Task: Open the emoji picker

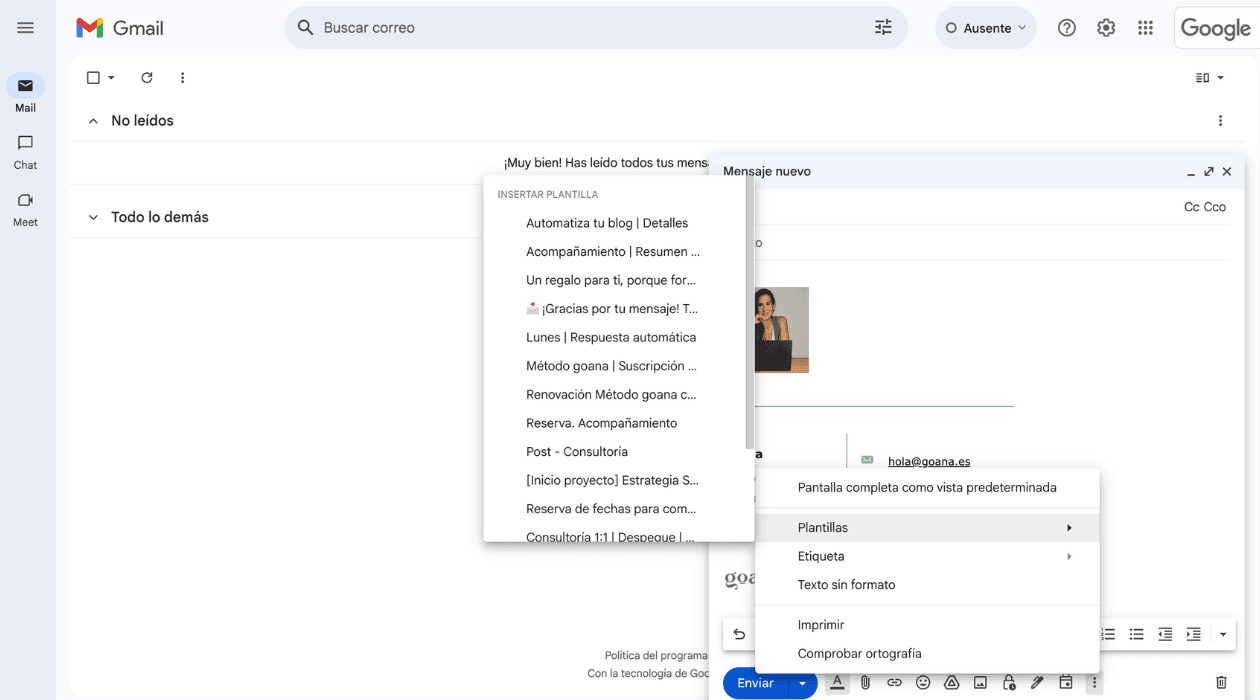Action: (923, 683)
